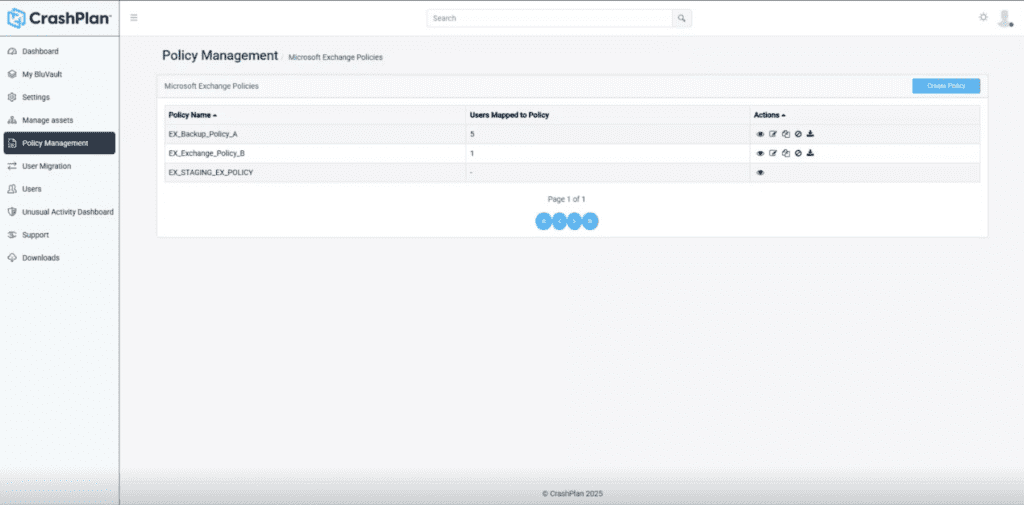Screen dimensions: 1024x505
Task: Open Support in the sidebar
Action: [x=59, y=235]
